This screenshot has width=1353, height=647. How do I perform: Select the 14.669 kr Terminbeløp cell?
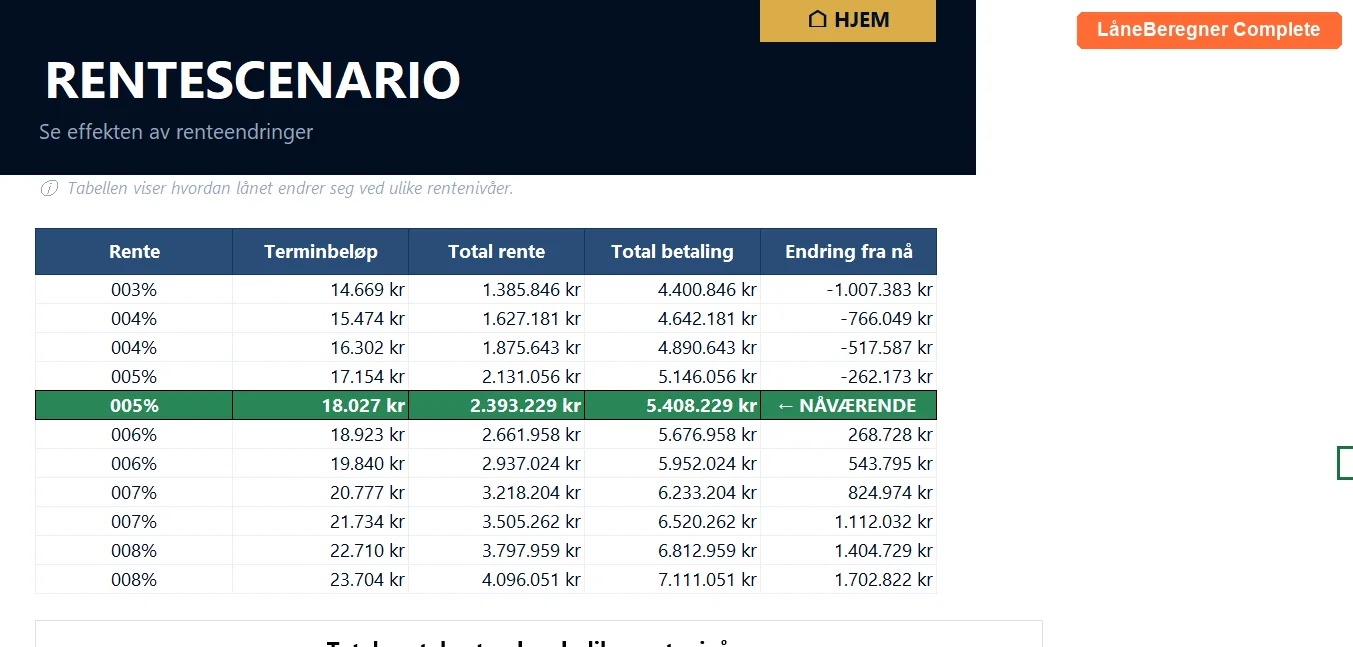click(x=321, y=290)
